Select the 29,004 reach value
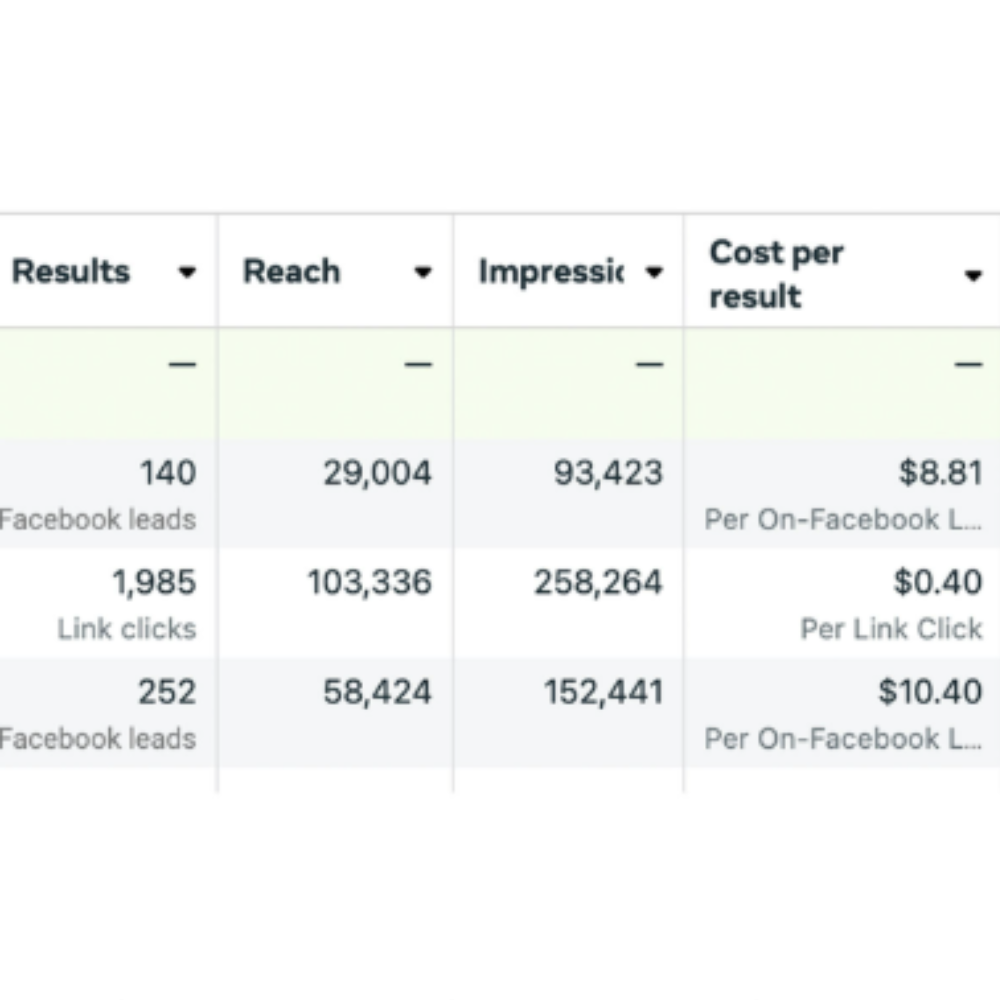Image resolution: width=1000 pixels, height=1000 pixels. pyautogui.click(x=377, y=473)
